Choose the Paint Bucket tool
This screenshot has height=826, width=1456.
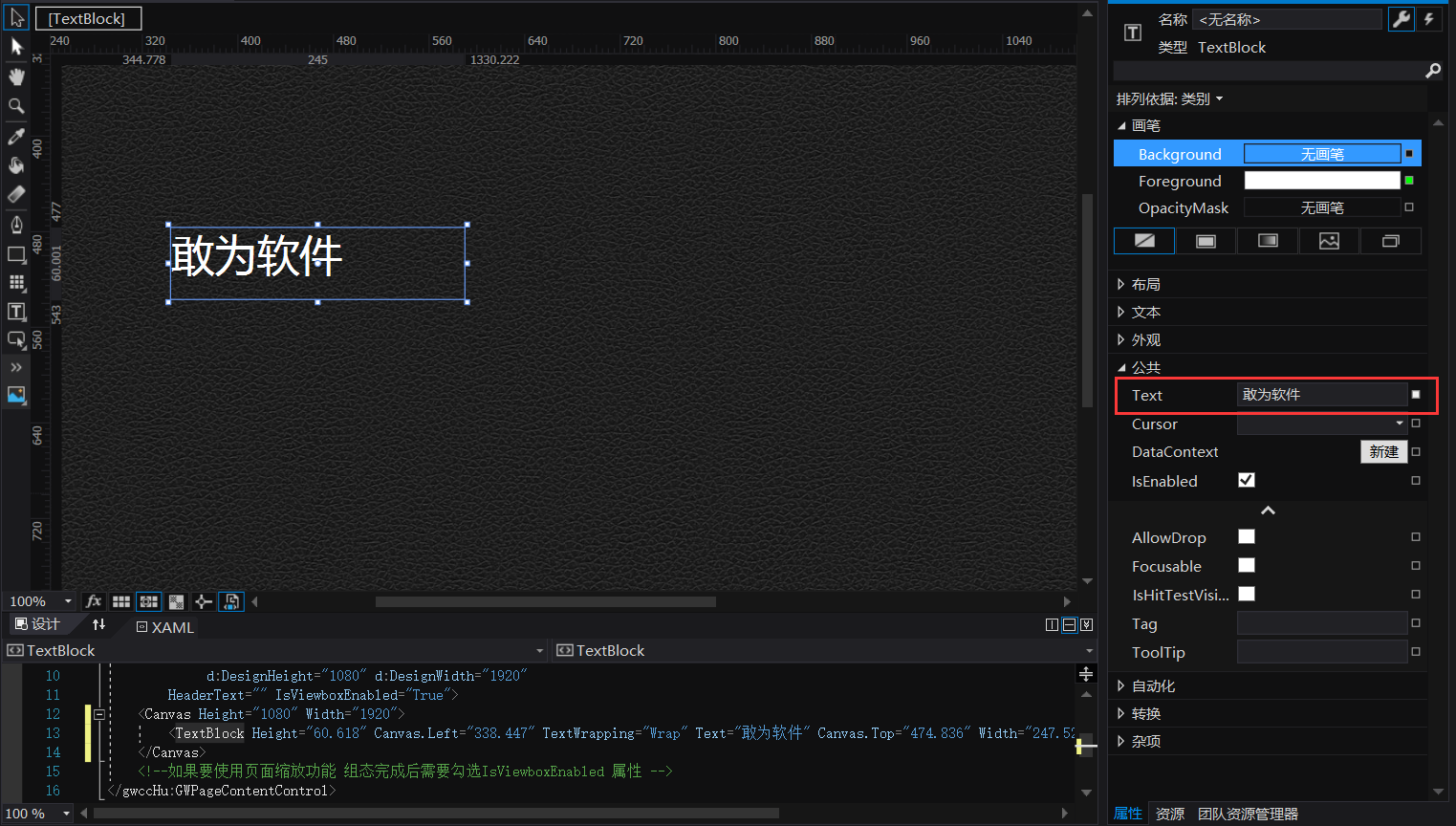click(16, 165)
